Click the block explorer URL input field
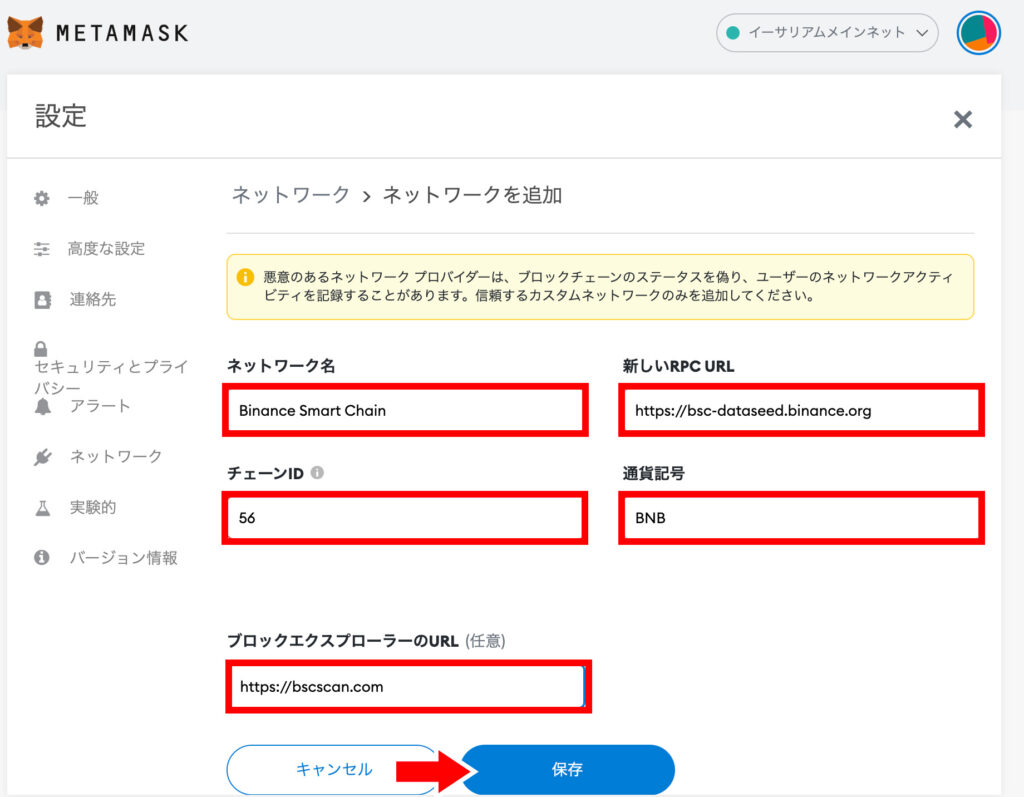The width and height of the screenshot is (1024, 797). pos(408,687)
